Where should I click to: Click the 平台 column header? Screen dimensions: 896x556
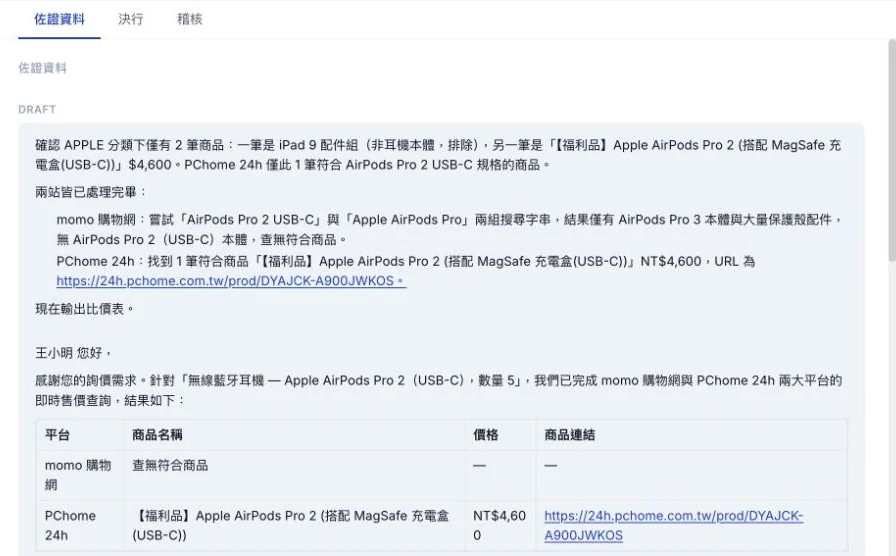point(79,435)
